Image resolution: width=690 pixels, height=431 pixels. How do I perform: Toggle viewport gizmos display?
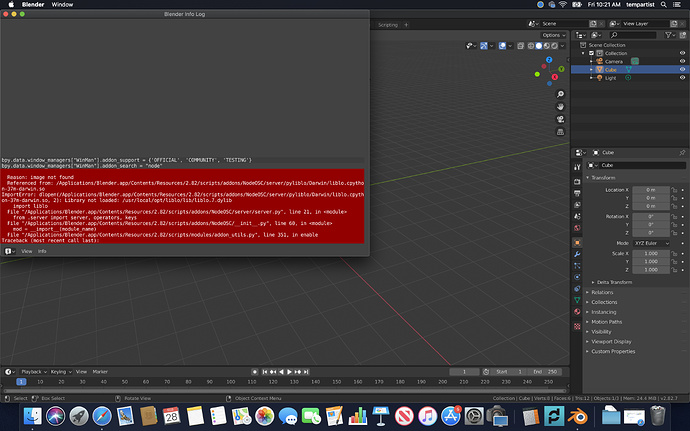484,46
